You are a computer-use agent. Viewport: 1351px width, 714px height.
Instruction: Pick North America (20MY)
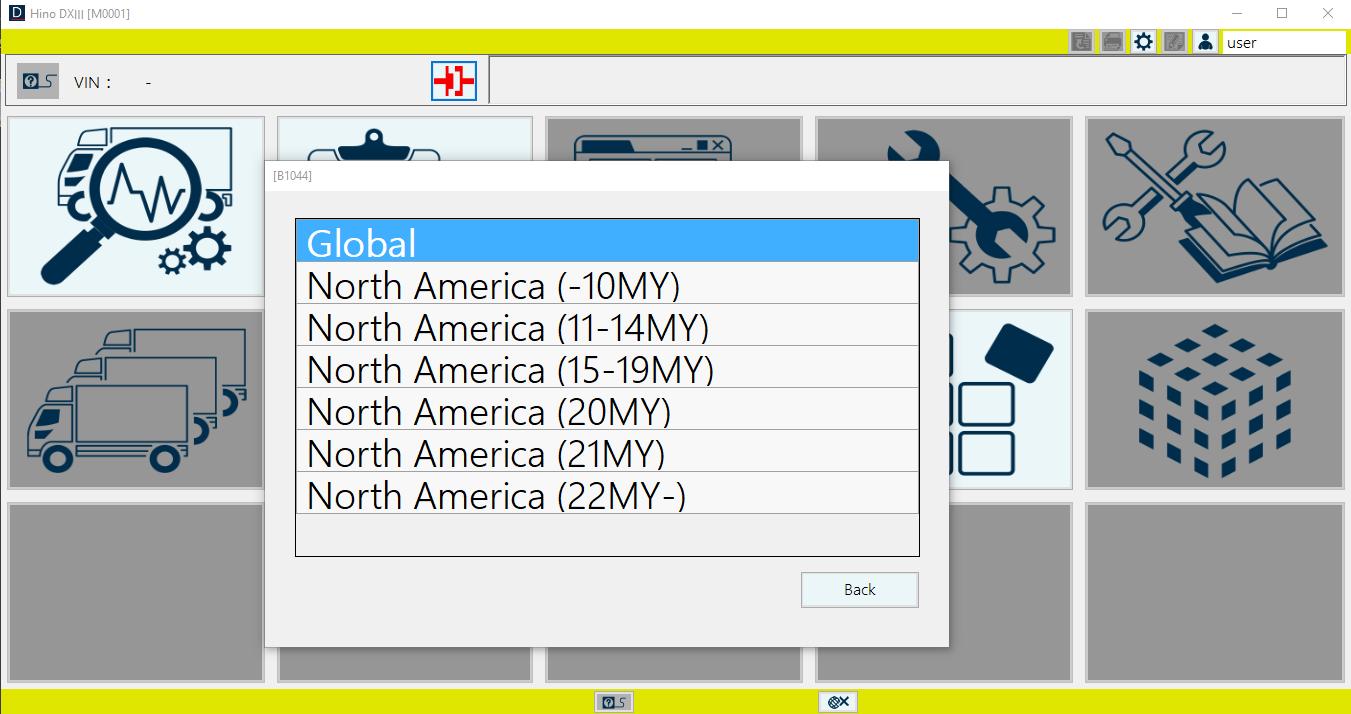pos(607,409)
